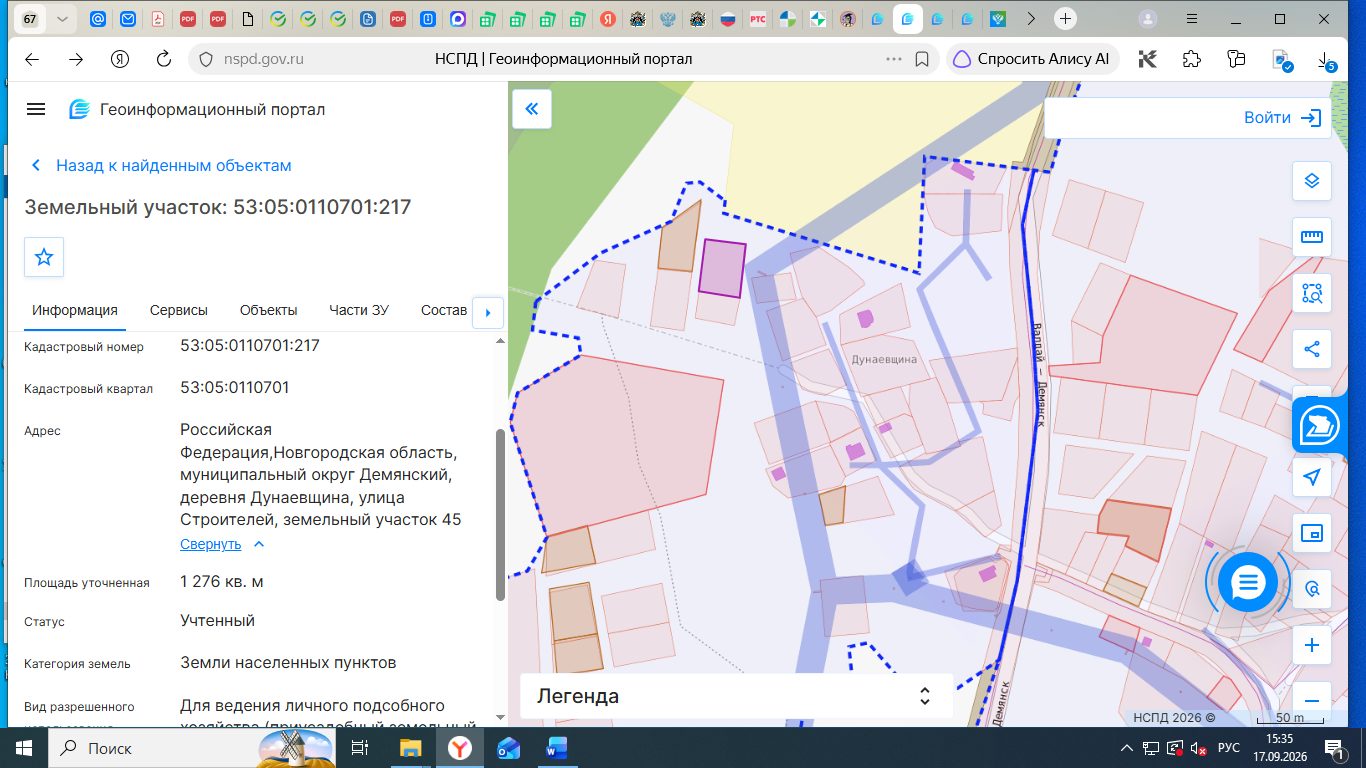Collapse the left information panel
The height and width of the screenshot is (768, 1366).
[532, 109]
